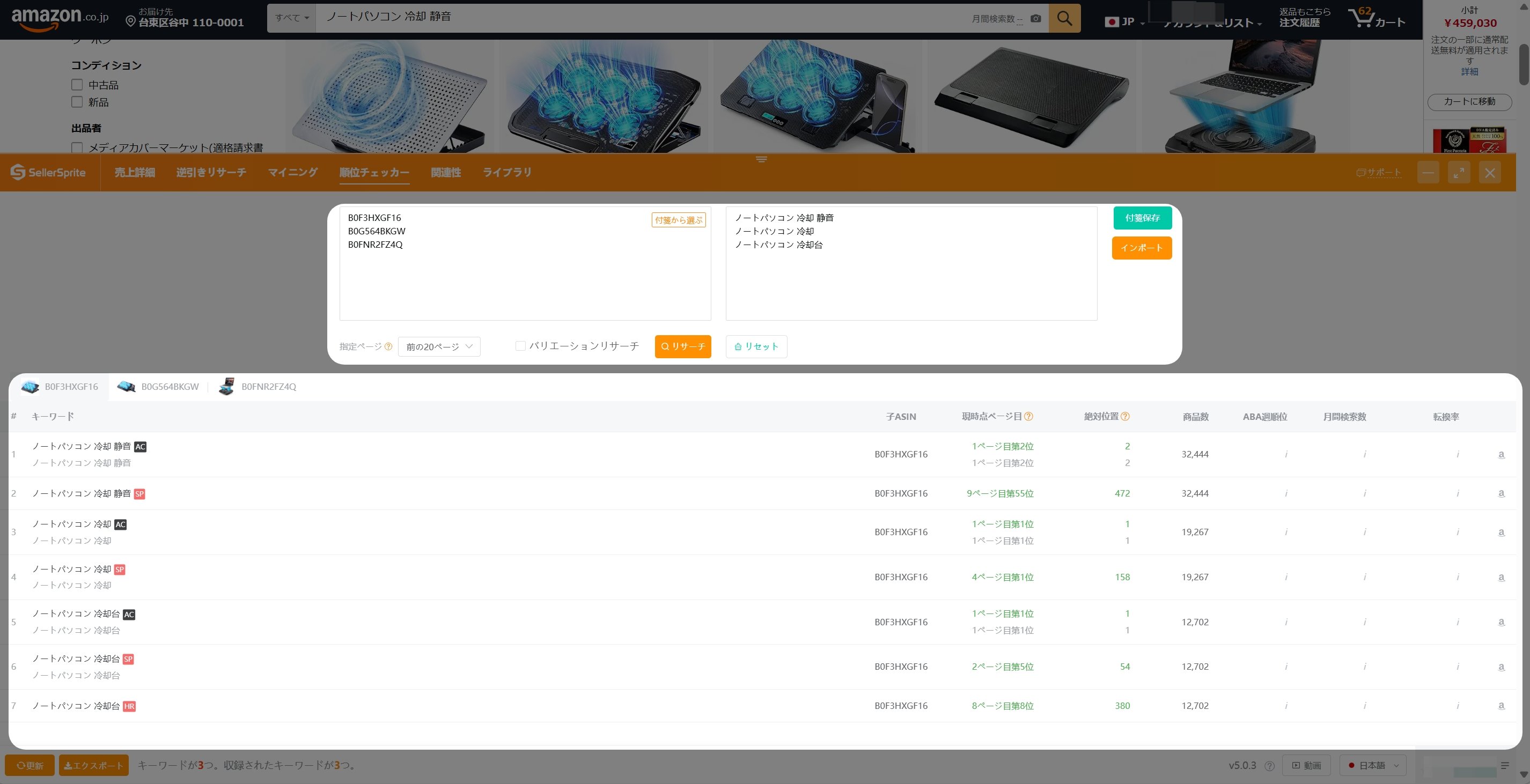Click the リセット button
Screen dimensions: 1530x784
pos(756,346)
